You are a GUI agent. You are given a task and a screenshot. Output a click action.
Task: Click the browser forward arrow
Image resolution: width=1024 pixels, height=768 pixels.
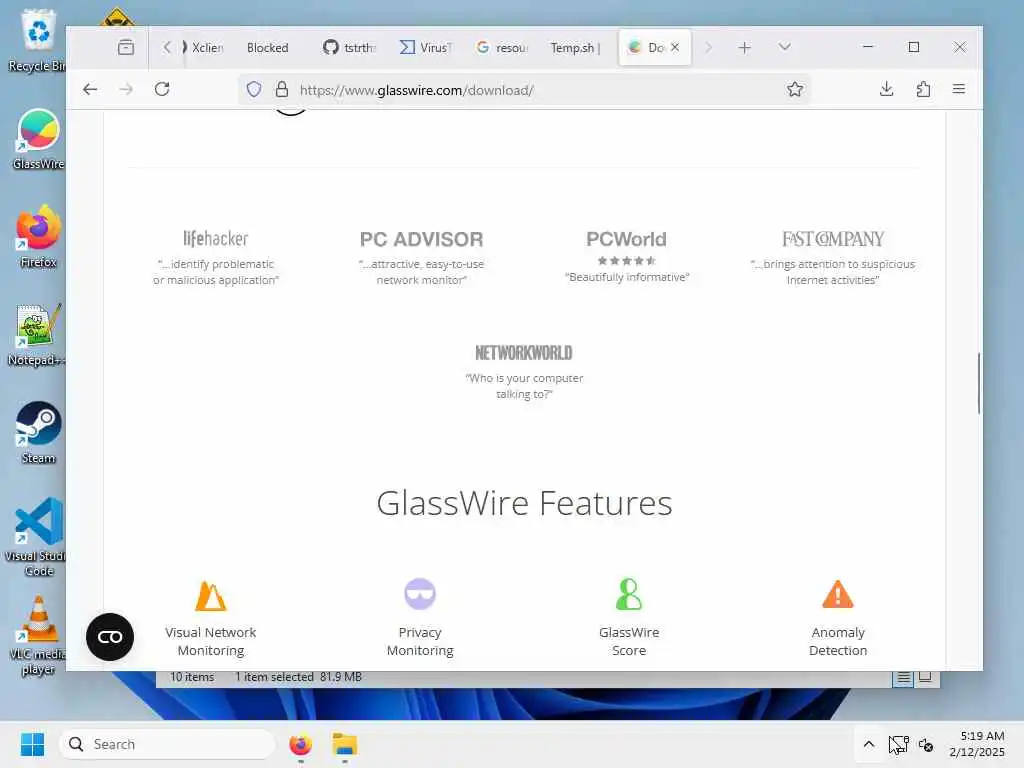(x=126, y=89)
